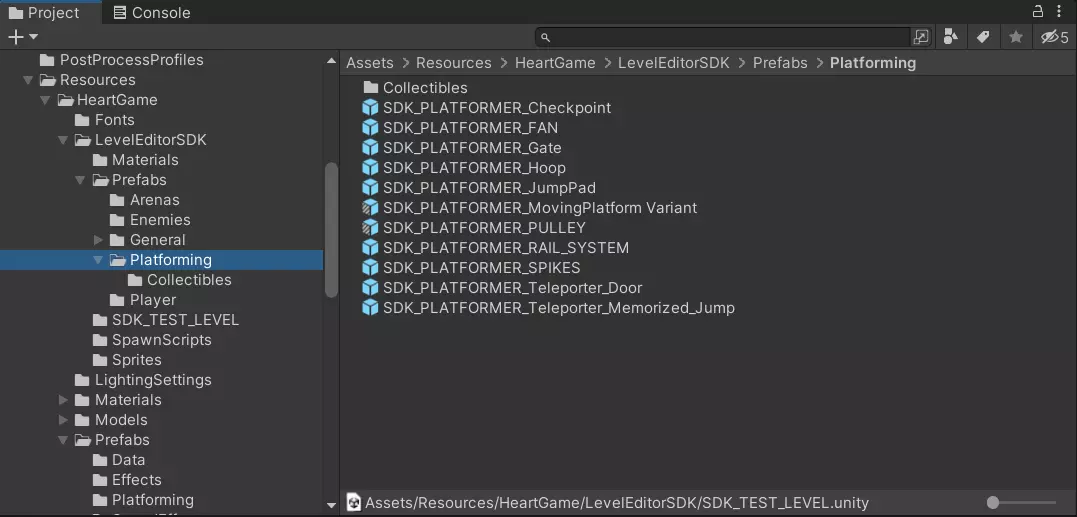This screenshot has height=517, width=1077.
Task: Go to HeartGame in the breadcrumb
Action: pos(555,63)
